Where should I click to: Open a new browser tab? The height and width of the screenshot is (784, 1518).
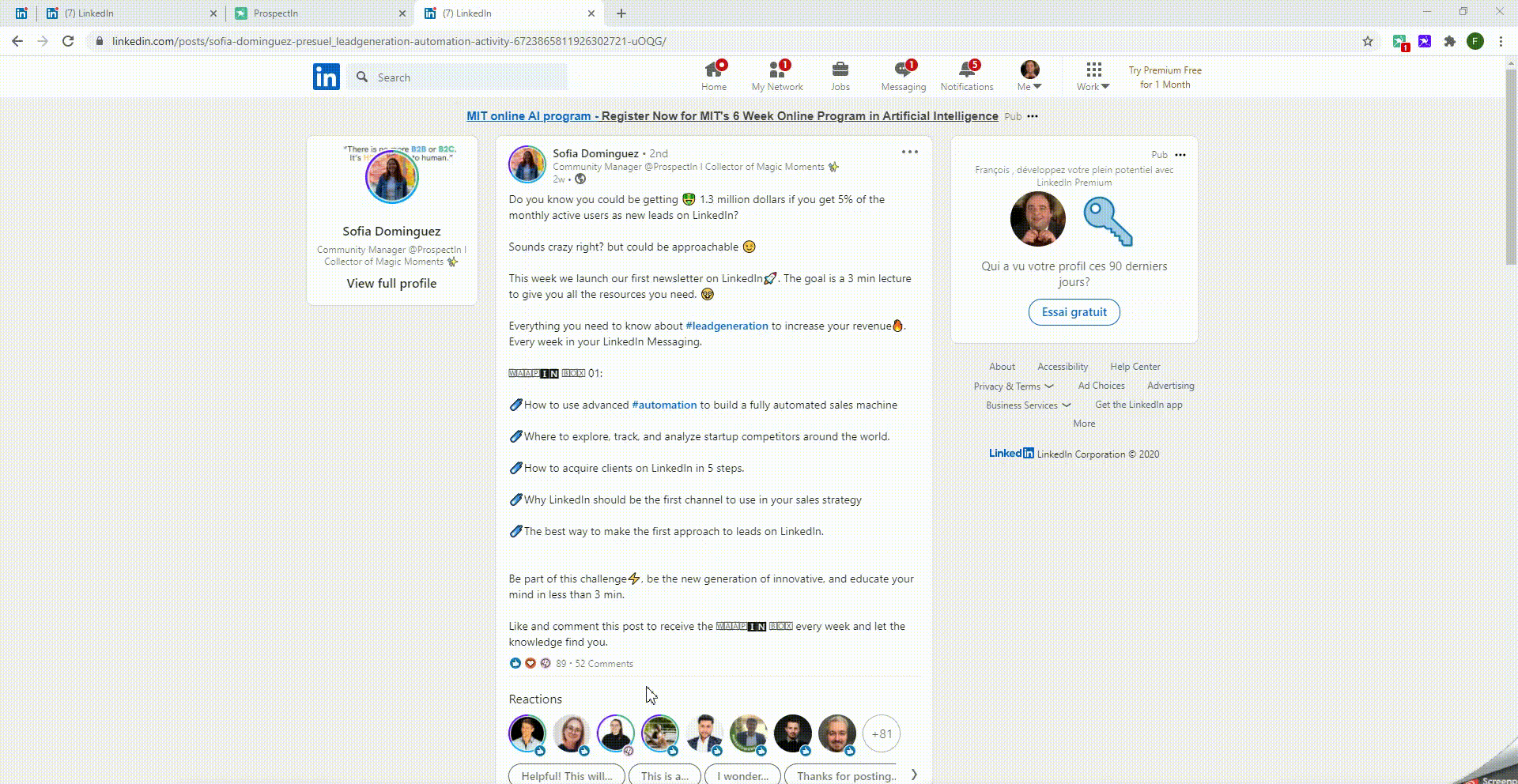pyautogui.click(x=621, y=13)
